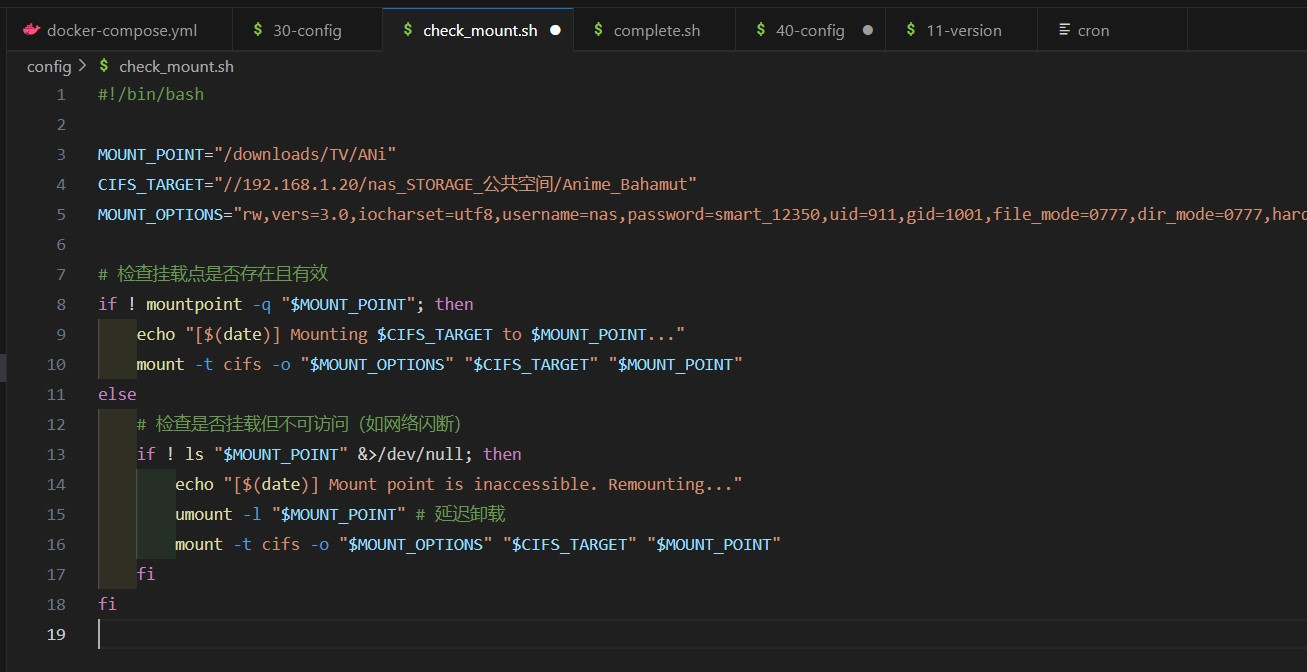Click the unsaved dot on 40-config tab
The image size is (1307, 672).
(x=867, y=30)
